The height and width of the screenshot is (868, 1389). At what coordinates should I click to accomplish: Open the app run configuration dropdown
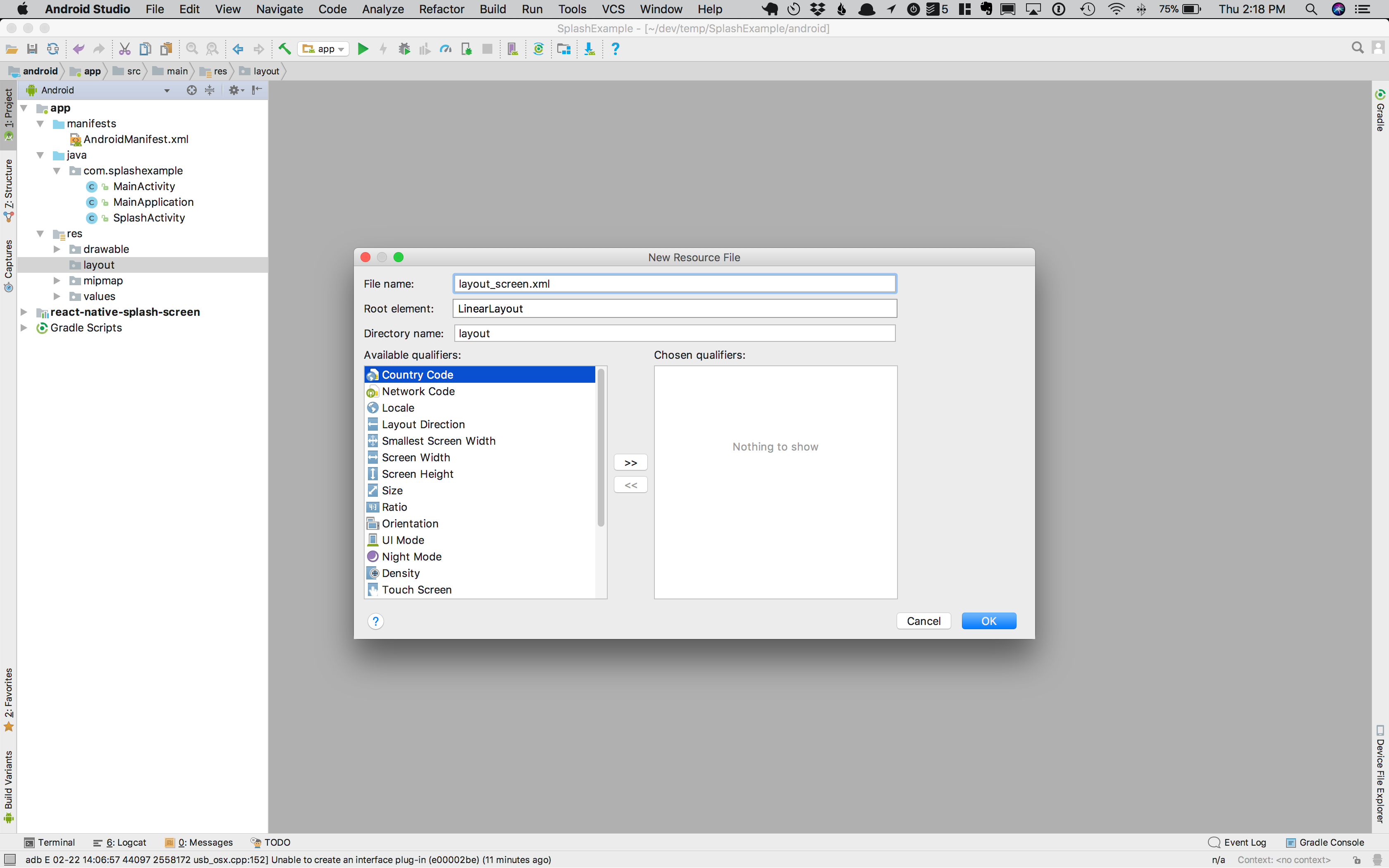point(324,49)
